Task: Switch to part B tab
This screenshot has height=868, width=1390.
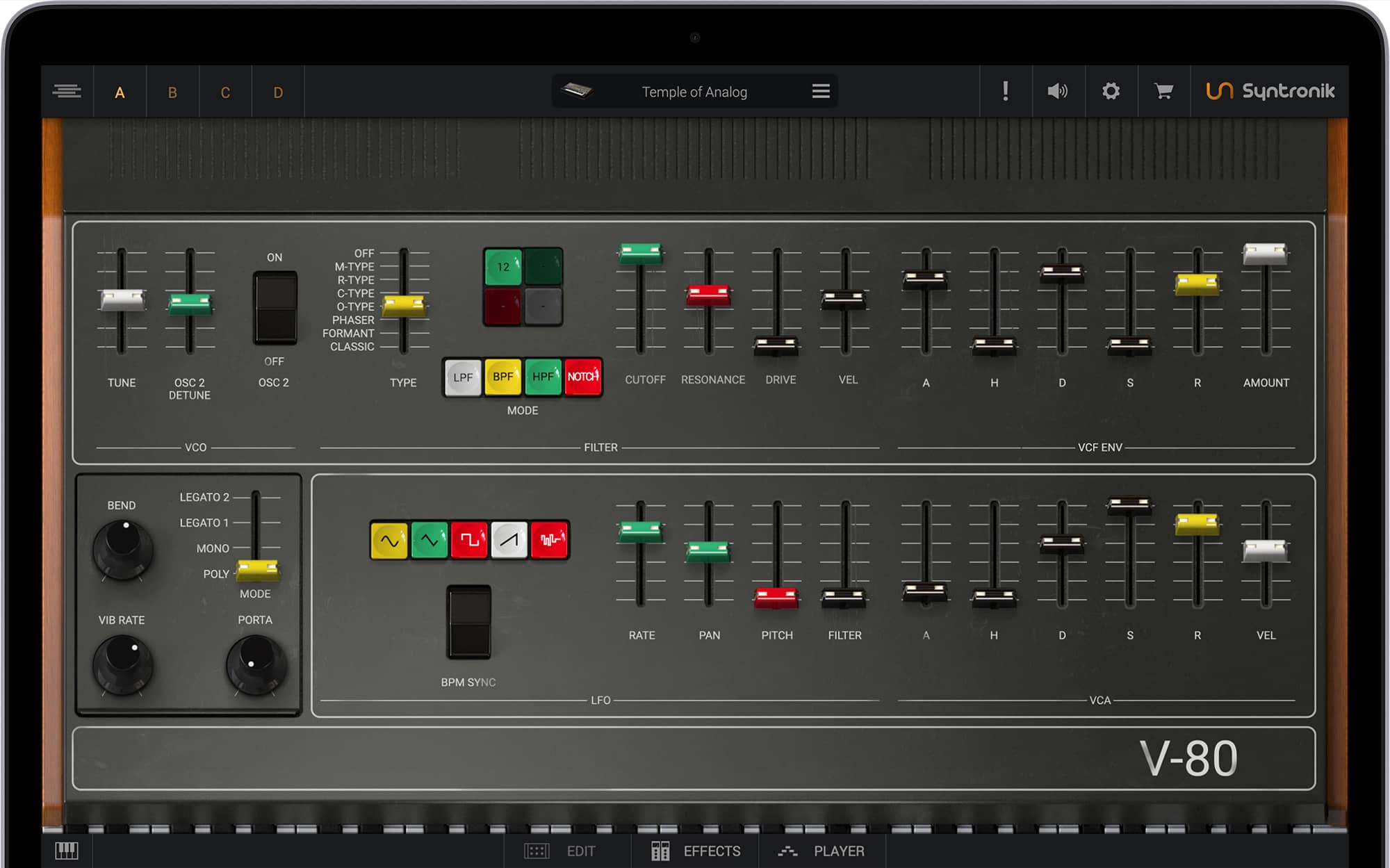Action: click(x=172, y=92)
